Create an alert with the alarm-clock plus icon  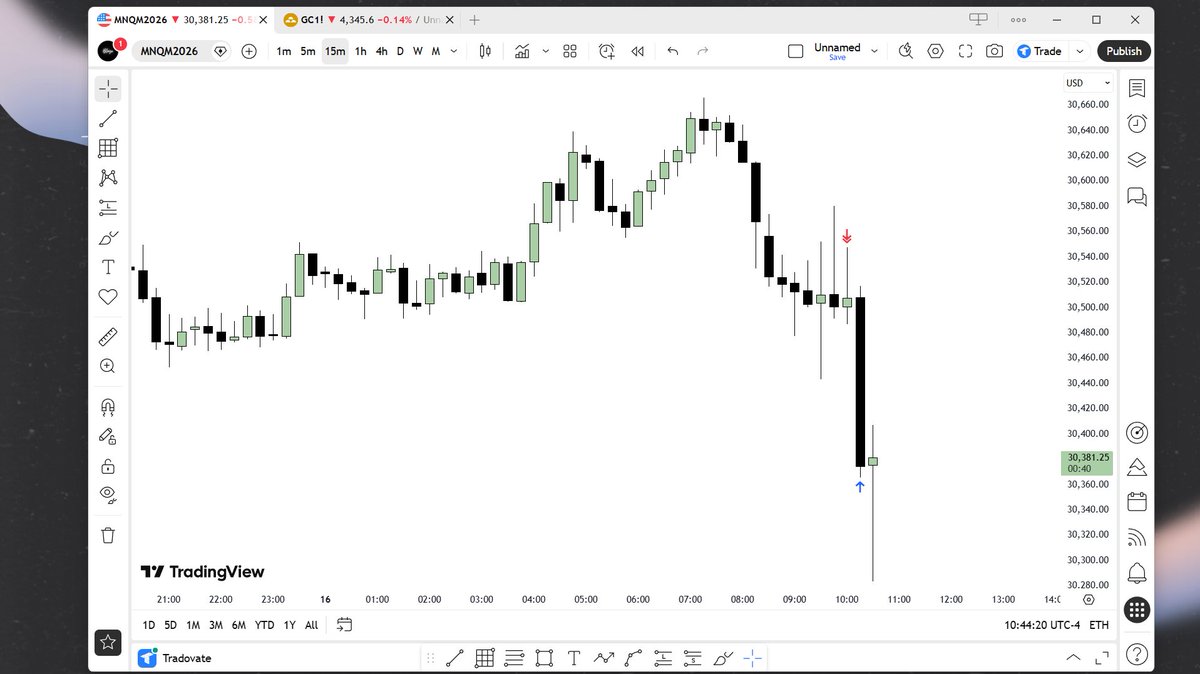coord(607,51)
